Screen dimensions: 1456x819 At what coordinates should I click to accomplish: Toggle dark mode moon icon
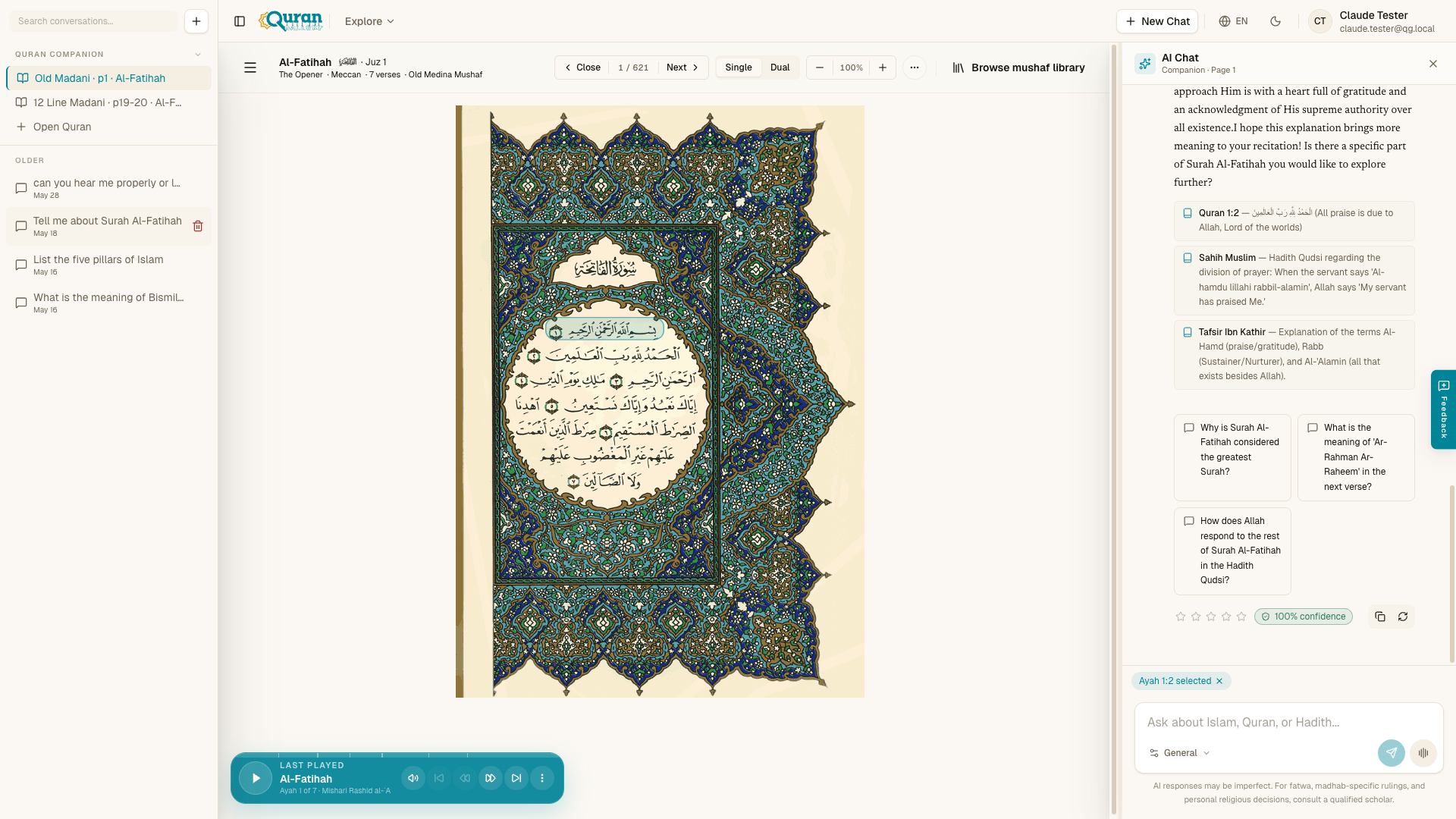pos(1276,21)
